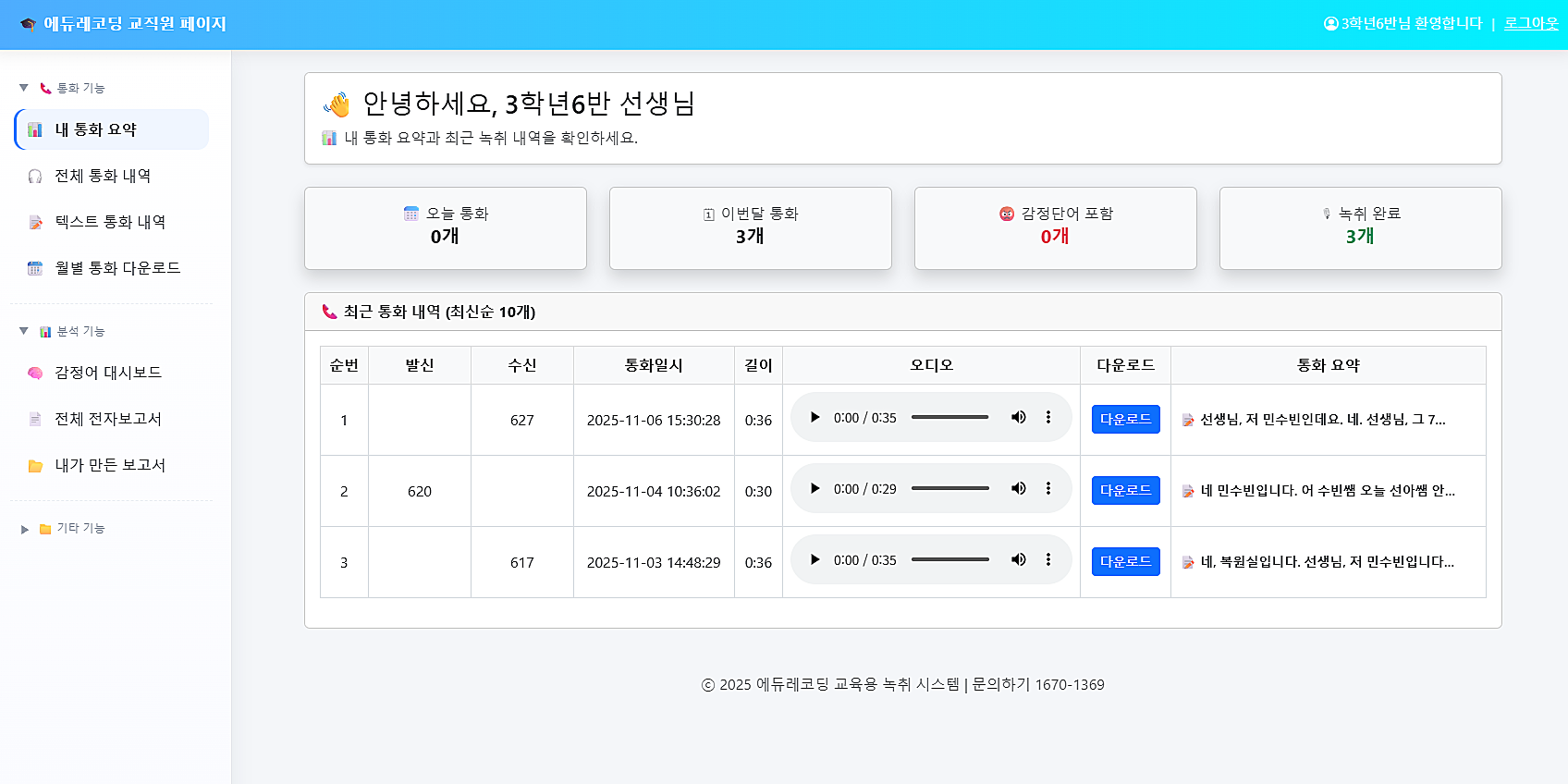1568x784 pixels.
Task: Click the 로그아웃 logout link
Action: 1531,23
